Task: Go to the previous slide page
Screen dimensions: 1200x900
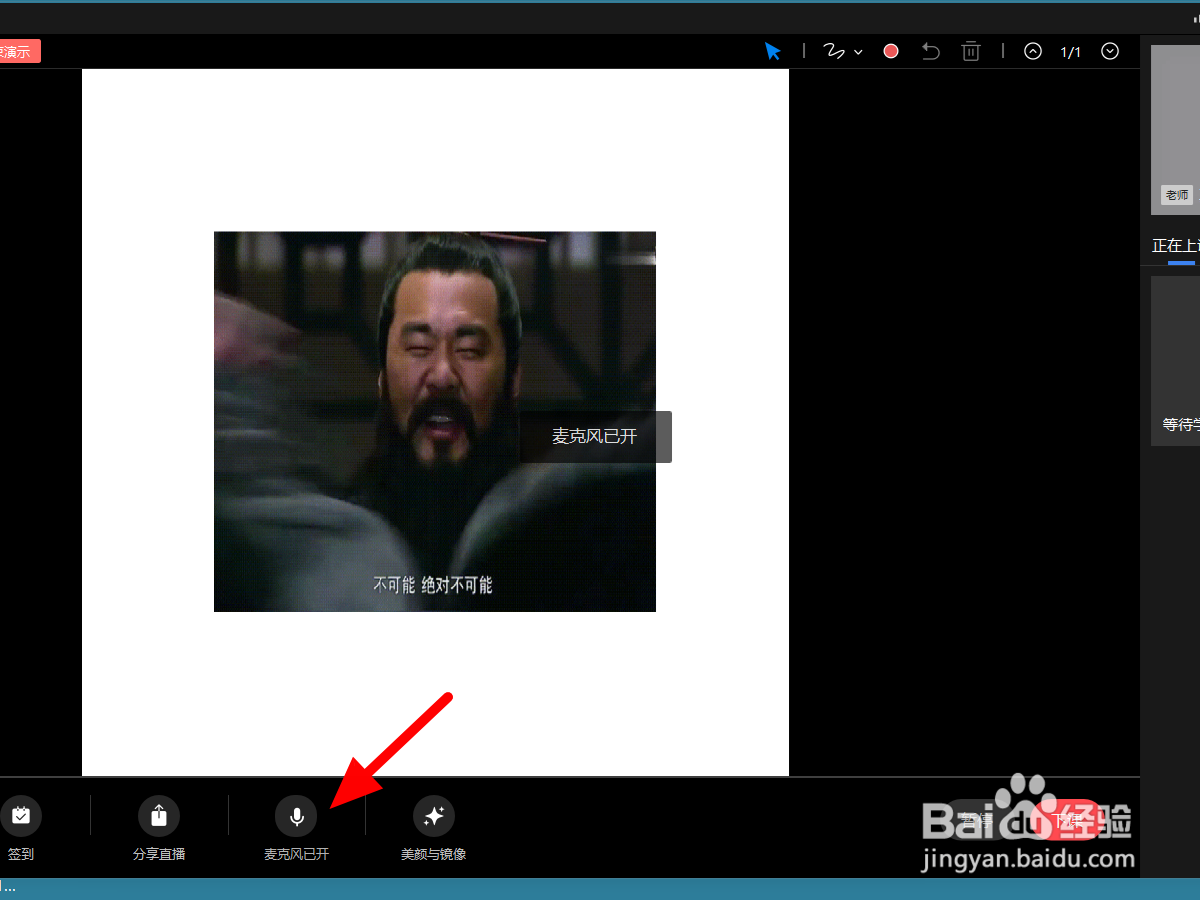Action: point(1033,51)
